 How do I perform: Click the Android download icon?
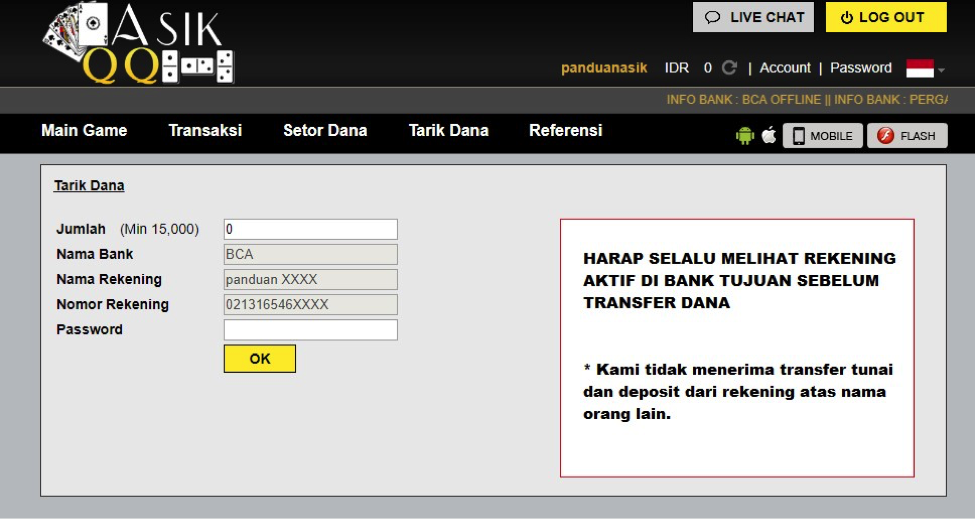click(x=744, y=136)
